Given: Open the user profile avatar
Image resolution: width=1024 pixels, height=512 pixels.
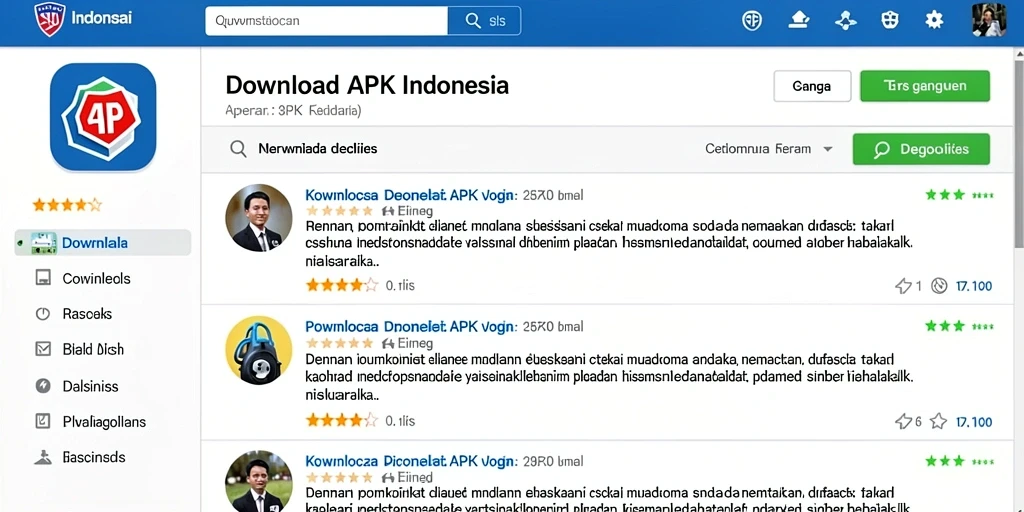Looking at the screenshot, I should point(989,20).
